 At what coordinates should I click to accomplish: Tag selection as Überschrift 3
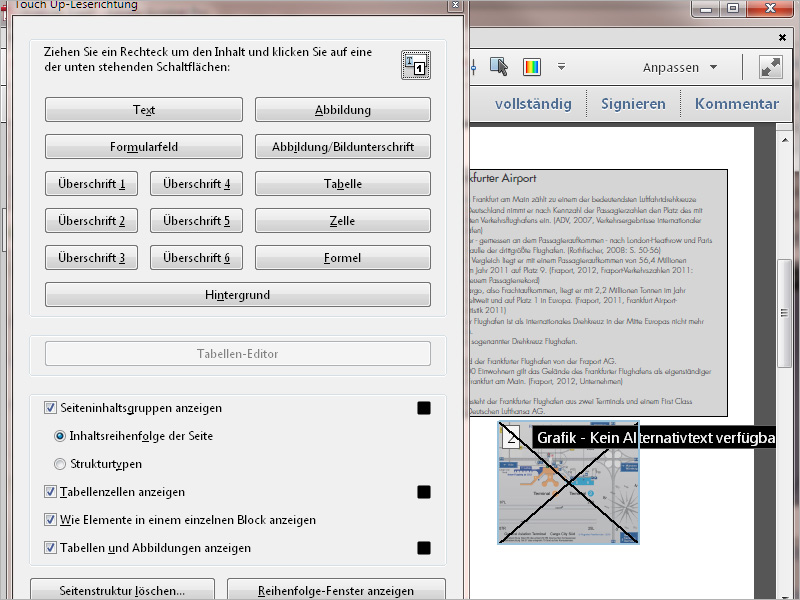click(91, 258)
